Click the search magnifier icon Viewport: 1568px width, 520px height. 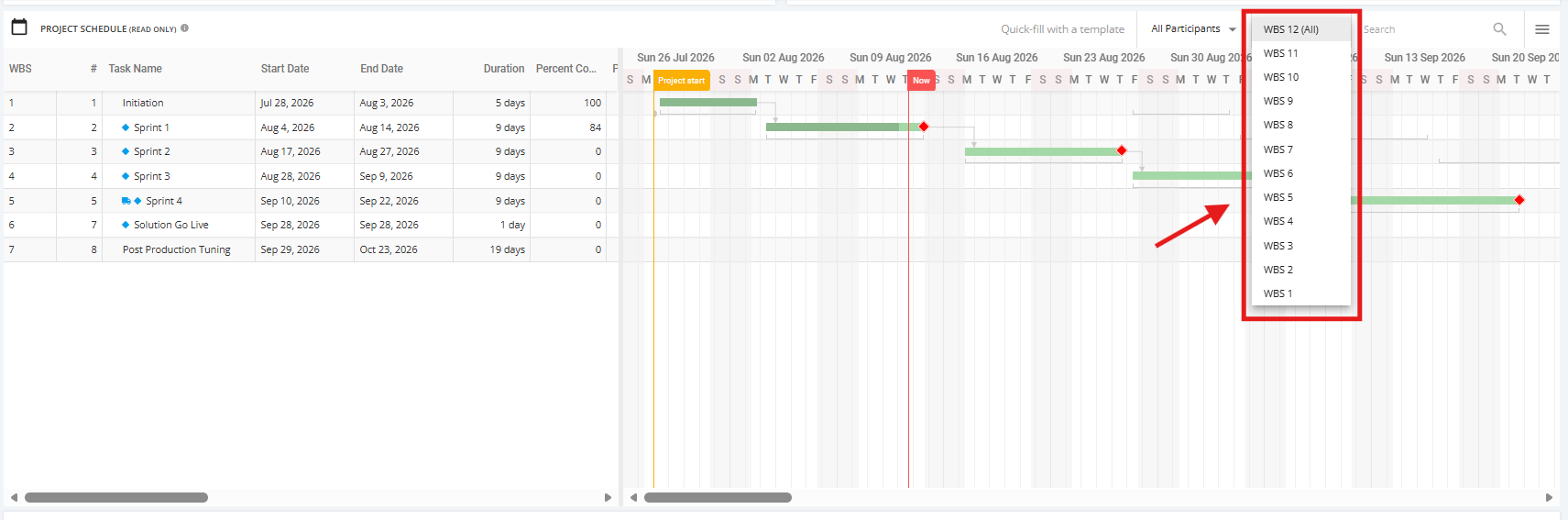[1499, 29]
